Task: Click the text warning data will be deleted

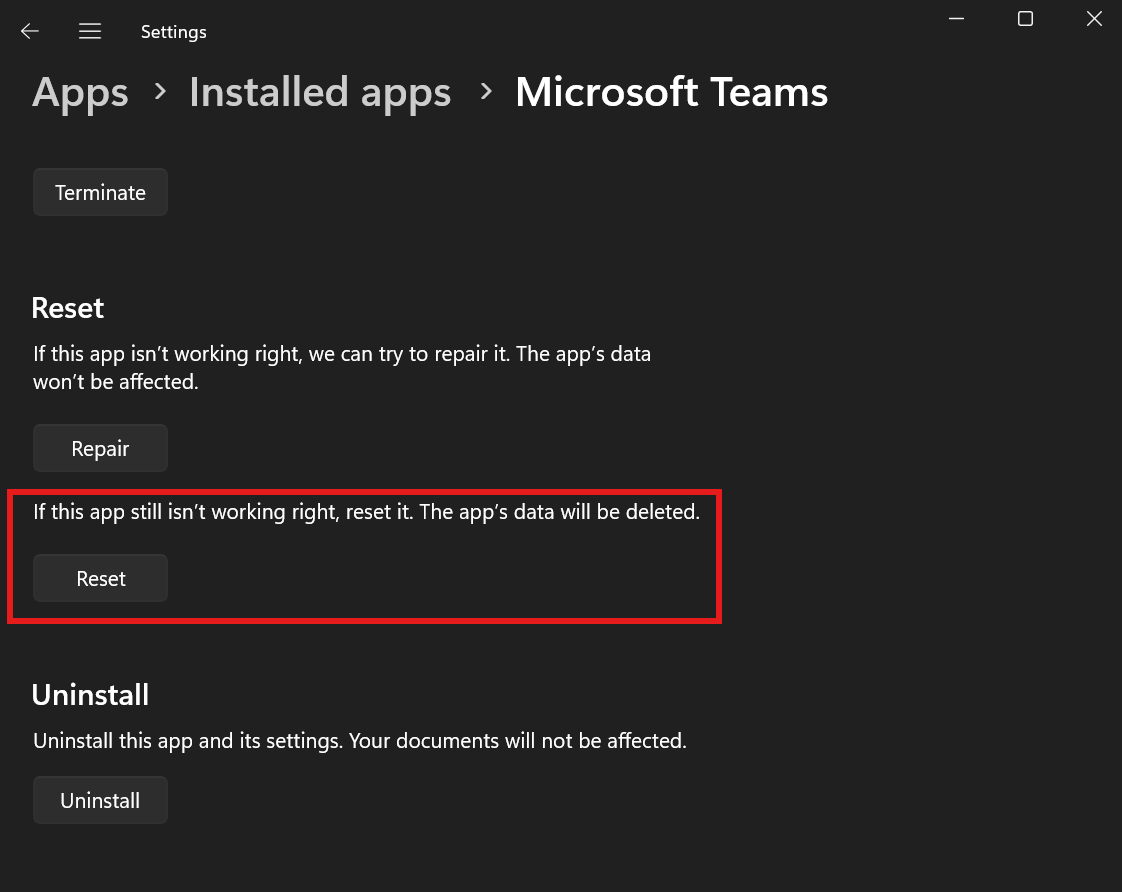Action: pos(366,512)
